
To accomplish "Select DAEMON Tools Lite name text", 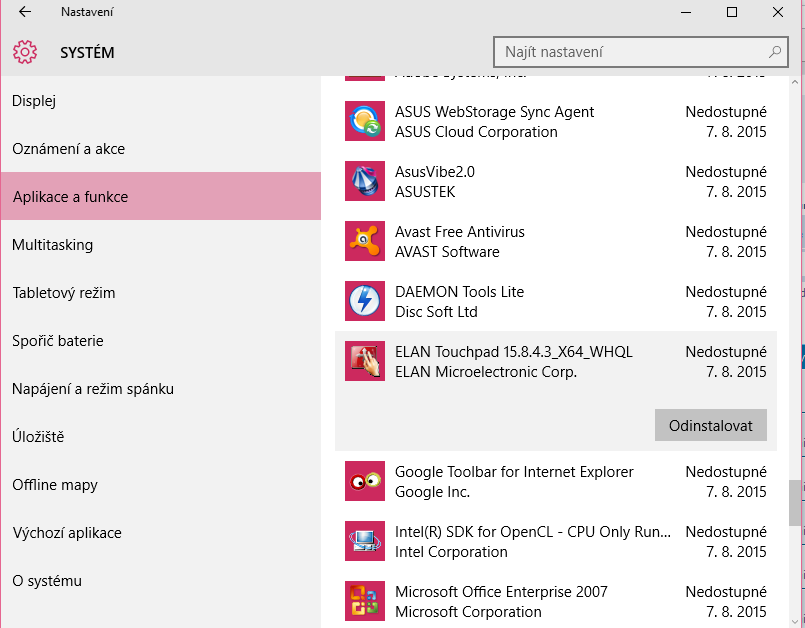I will pyautogui.click(x=459, y=292).
